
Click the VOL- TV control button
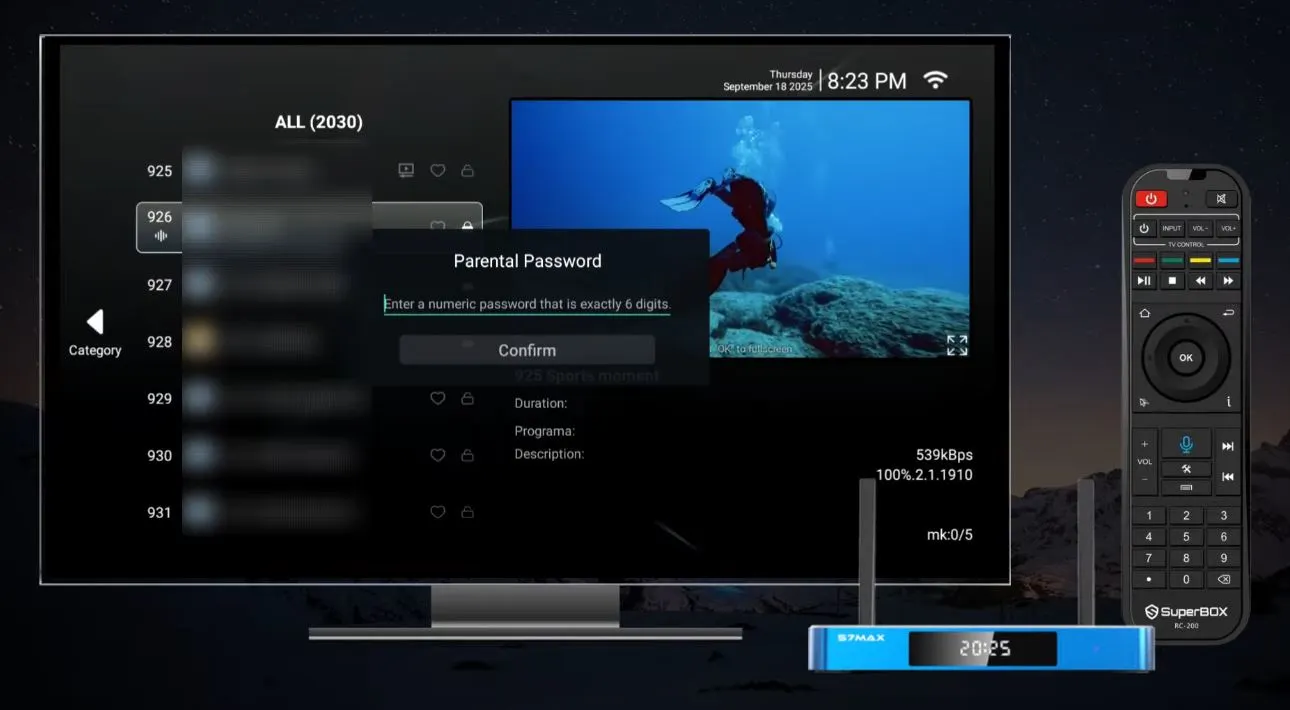(1200, 228)
